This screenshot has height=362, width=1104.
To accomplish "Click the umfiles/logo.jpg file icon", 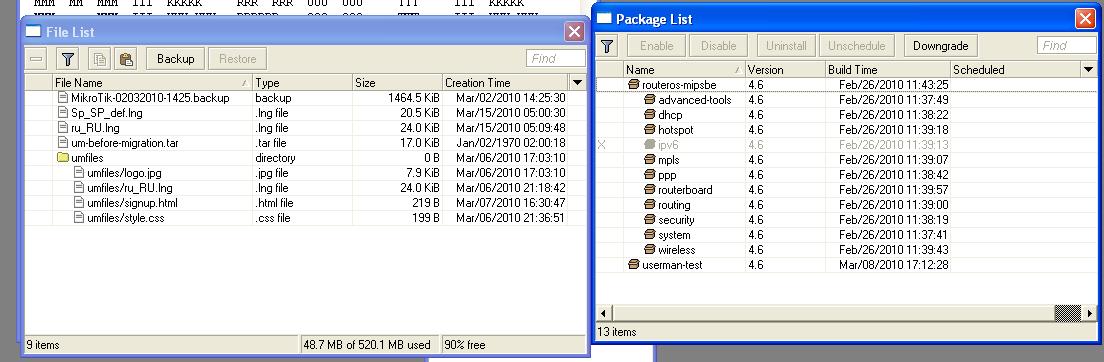I will coord(80,173).
